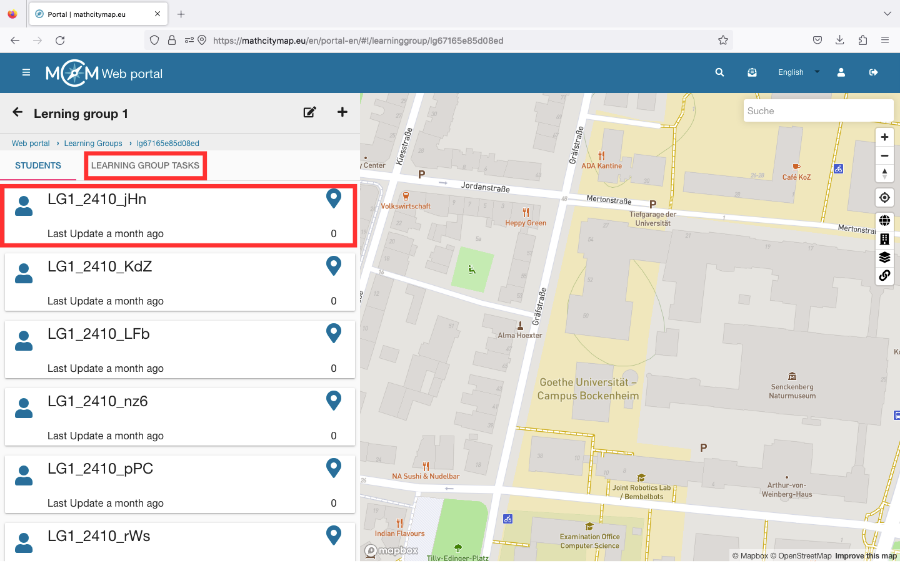This screenshot has height=562, width=900.
Task: Select the Students tab
Action: tap(38, 165)
